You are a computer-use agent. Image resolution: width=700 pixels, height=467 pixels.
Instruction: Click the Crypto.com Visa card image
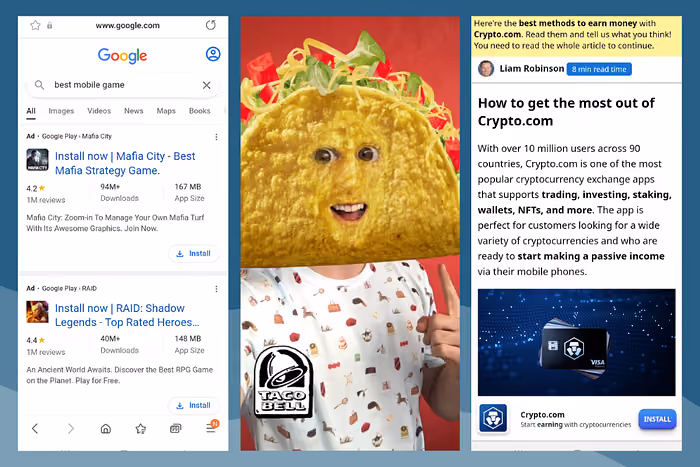pos(576,342)
